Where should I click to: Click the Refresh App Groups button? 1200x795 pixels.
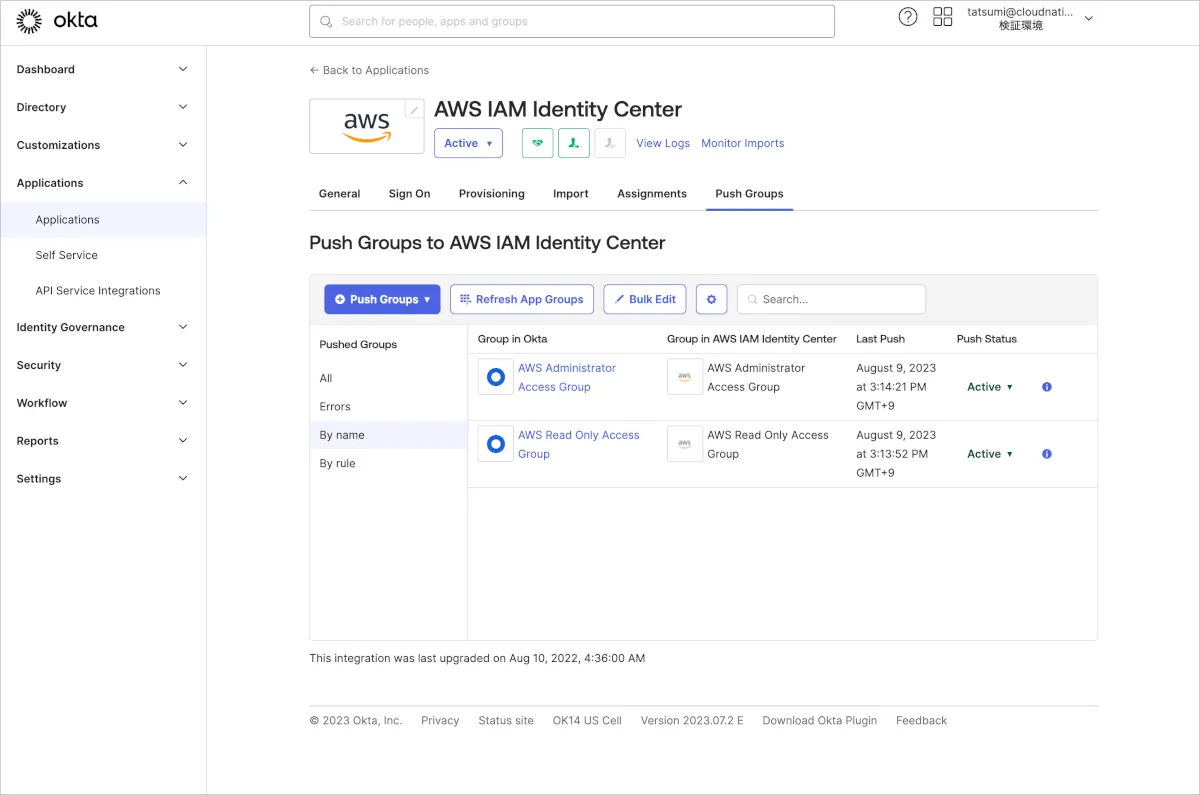point(522,299)
